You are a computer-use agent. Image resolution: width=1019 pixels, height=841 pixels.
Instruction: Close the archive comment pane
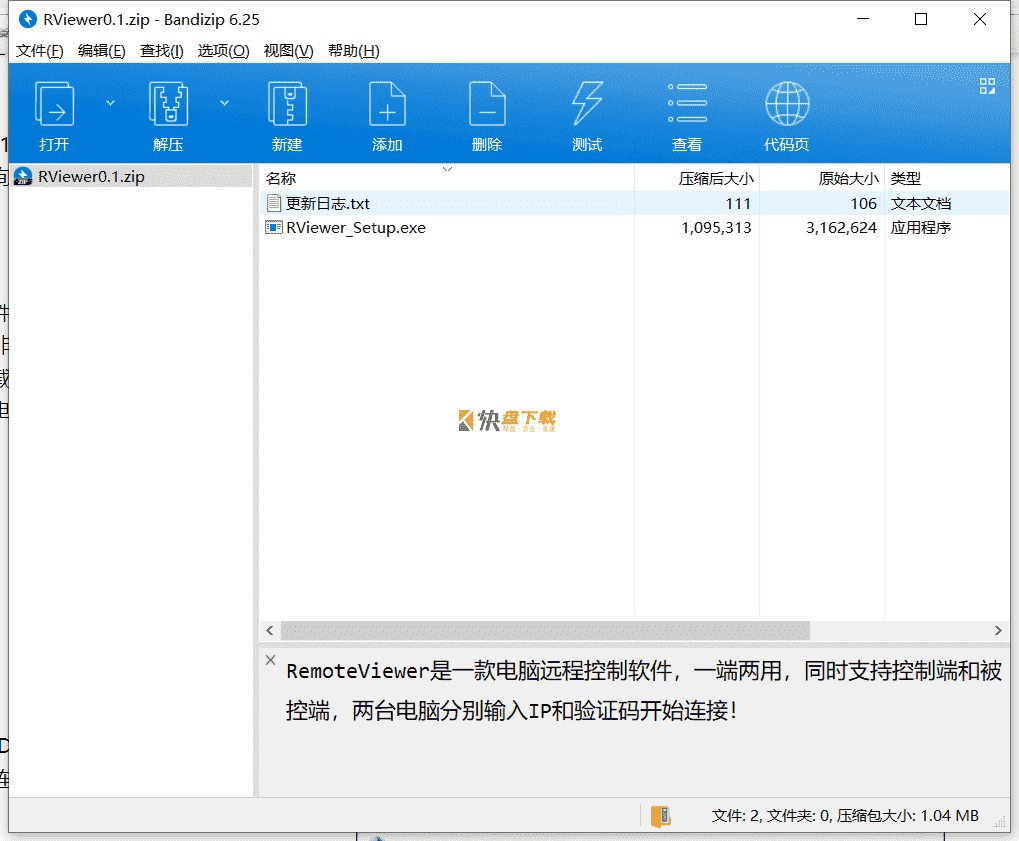271,660
